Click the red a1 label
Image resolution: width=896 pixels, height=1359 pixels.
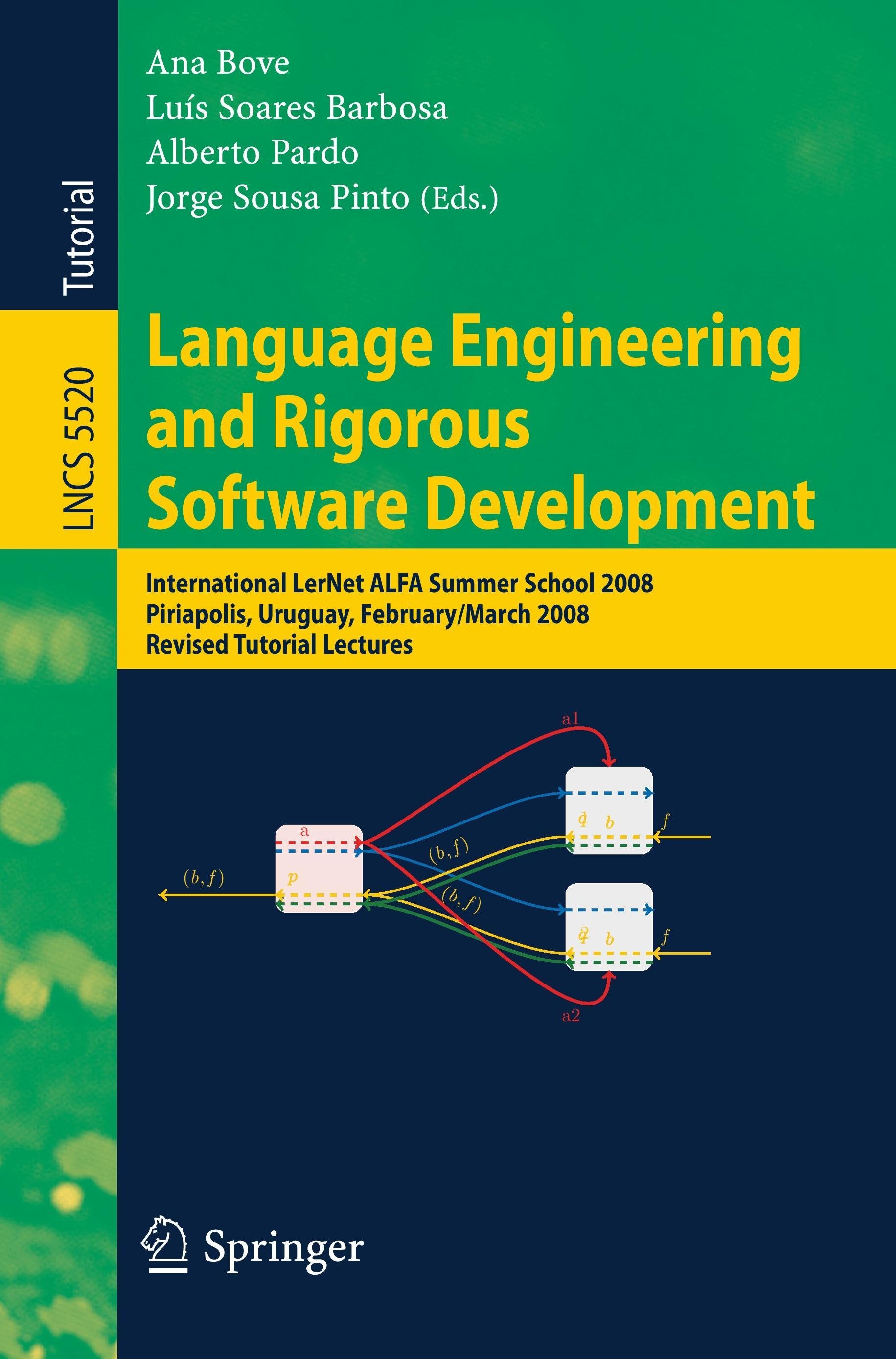(x=570, y=720)
